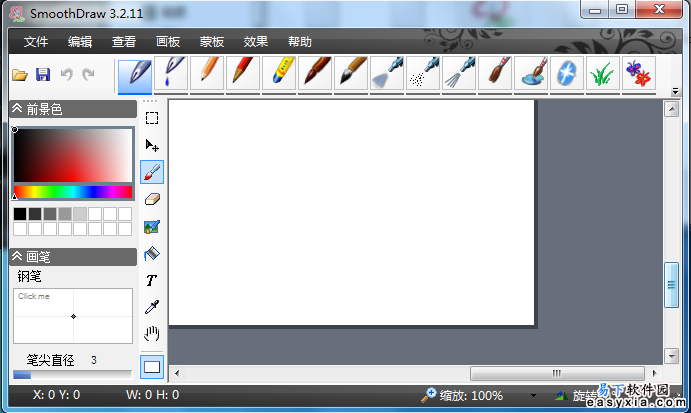Select the airbrush spray tool
Image resolution: width=691 pixels, height=413 pixels.
click(x=387, y=74)
